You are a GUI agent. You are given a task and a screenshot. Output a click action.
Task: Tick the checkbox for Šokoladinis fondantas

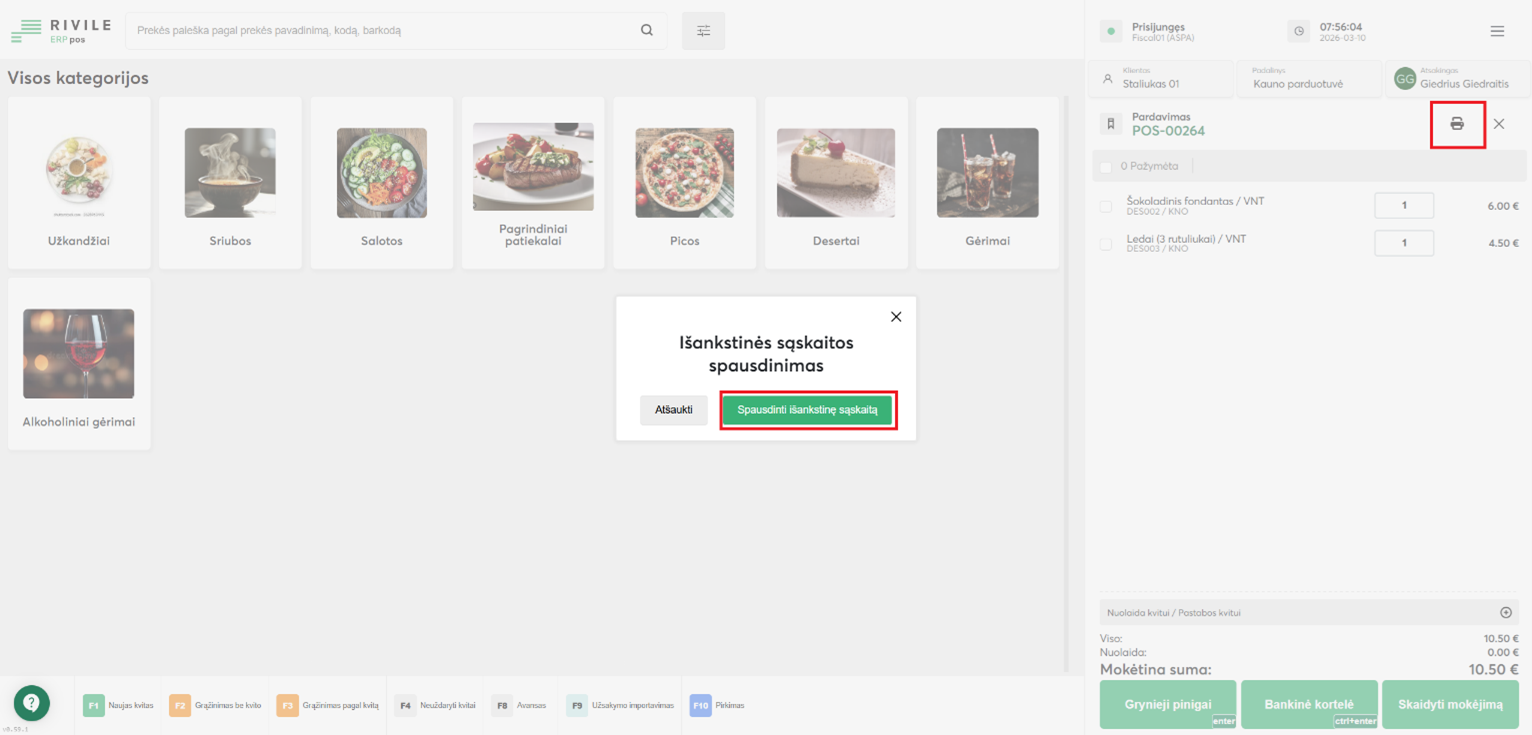pyautogui.click(x=1106, y=206)
